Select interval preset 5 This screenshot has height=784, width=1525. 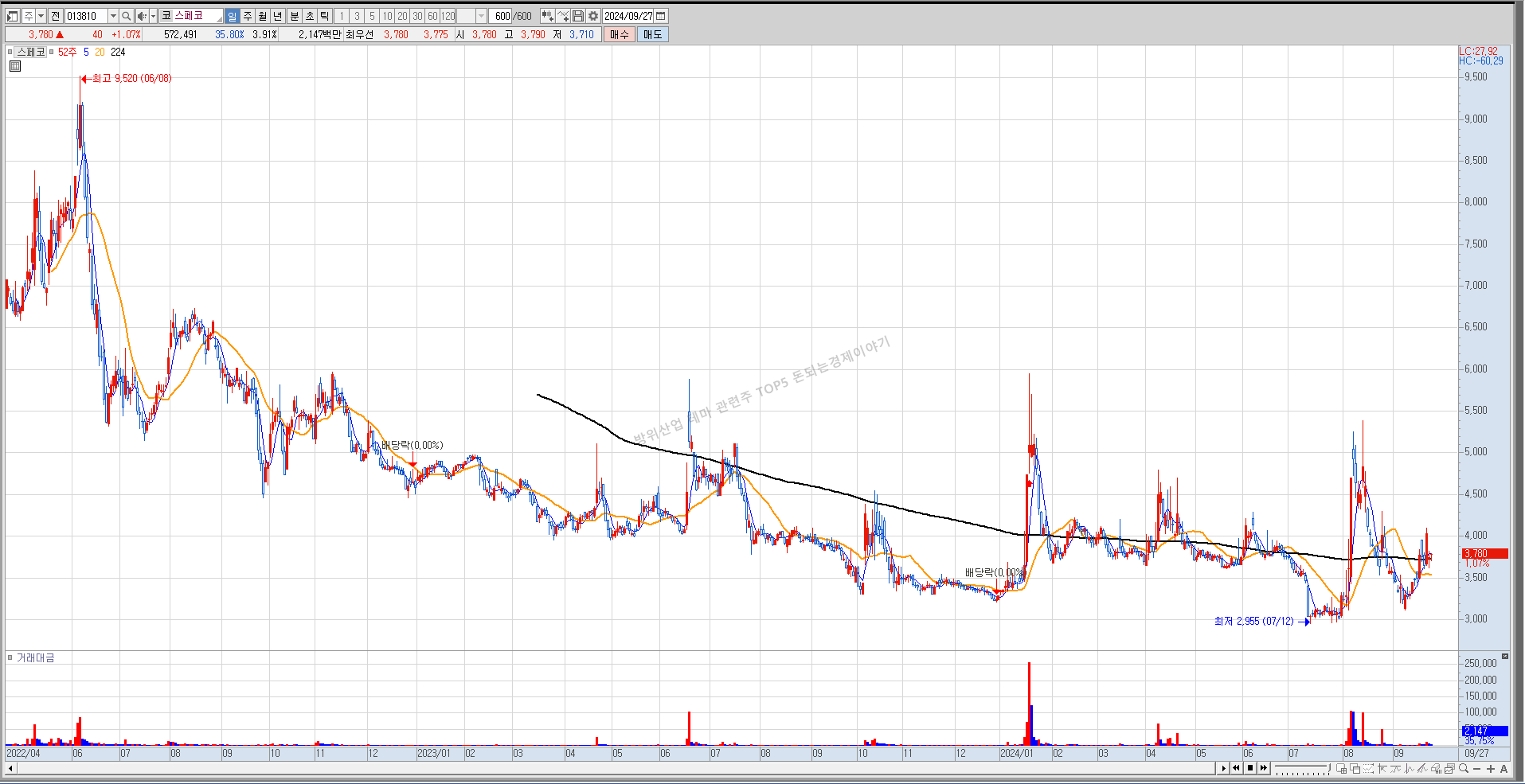pyautogui.click(x=372, y=16)
